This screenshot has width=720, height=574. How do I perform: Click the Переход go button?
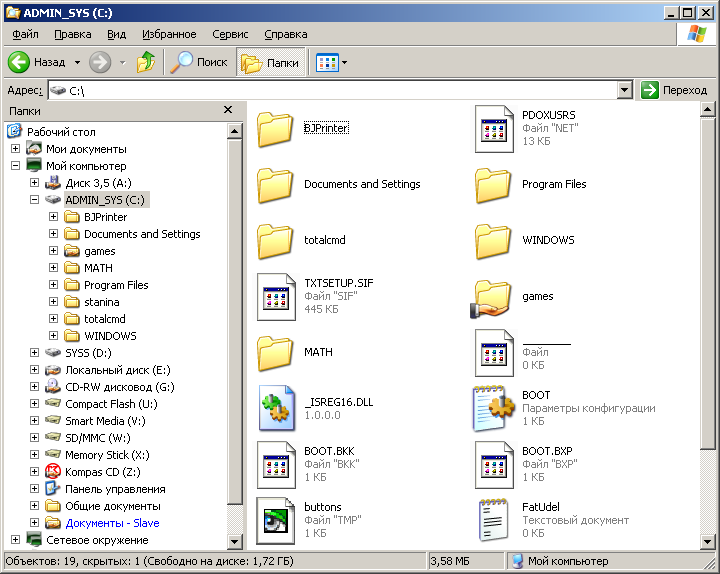(674, 90)
